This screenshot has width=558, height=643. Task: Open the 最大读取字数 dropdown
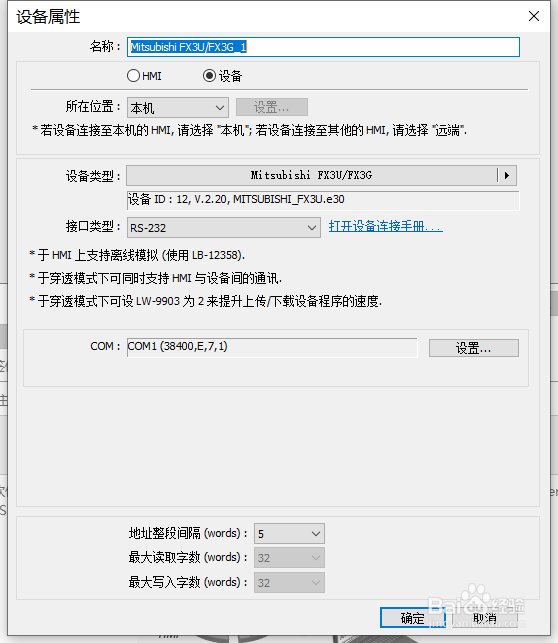point(289,558)
